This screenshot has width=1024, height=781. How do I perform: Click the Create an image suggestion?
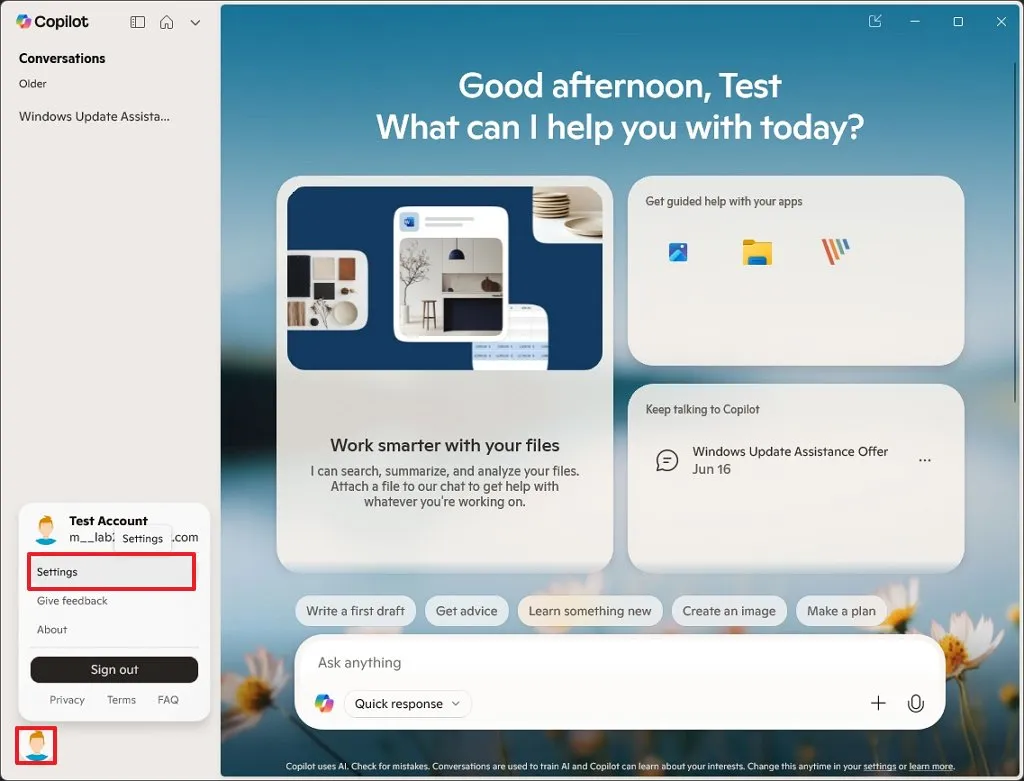click(729, 611)
